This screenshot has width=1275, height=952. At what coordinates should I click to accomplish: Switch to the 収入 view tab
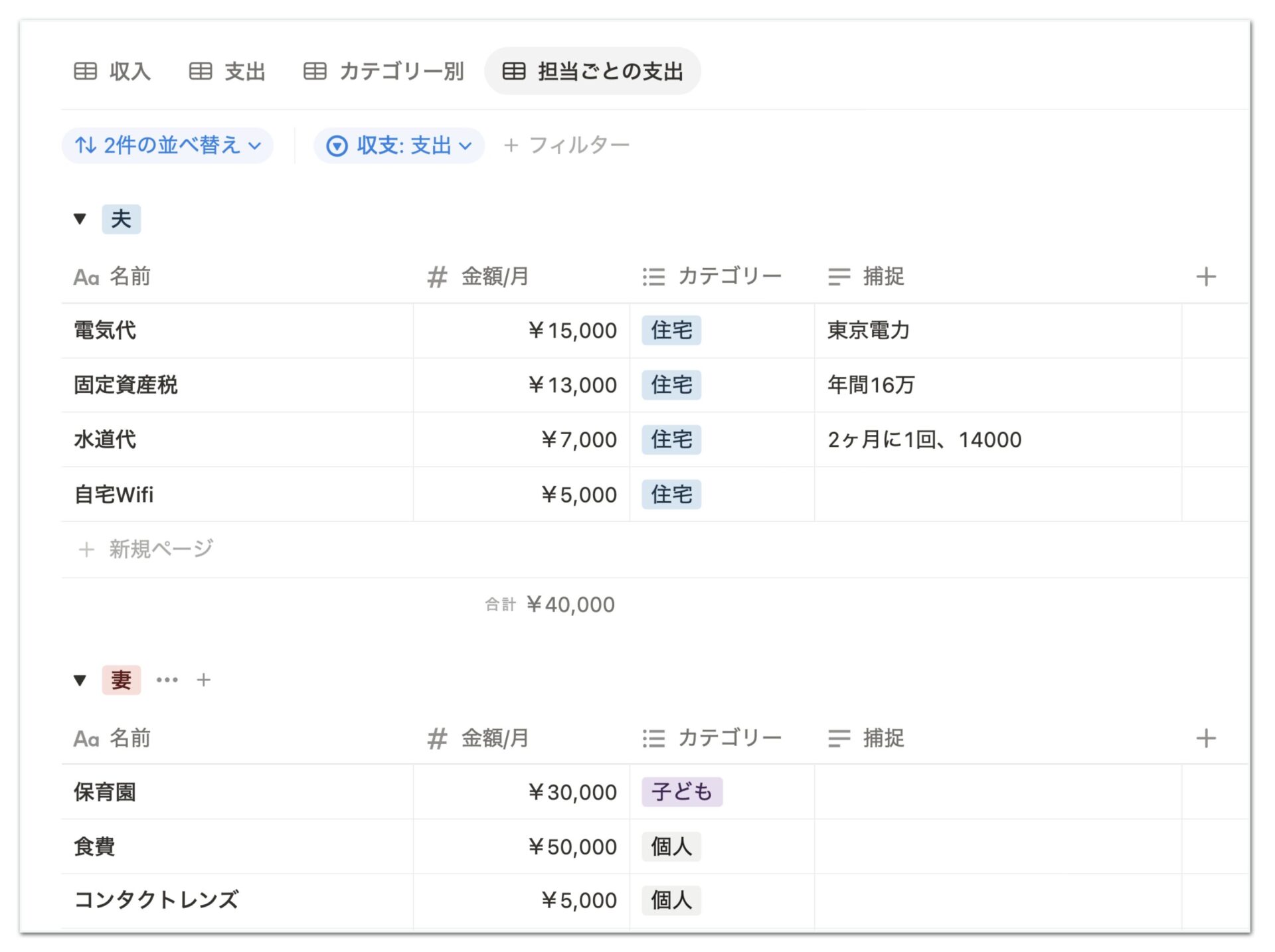click(x=112, y=71)
